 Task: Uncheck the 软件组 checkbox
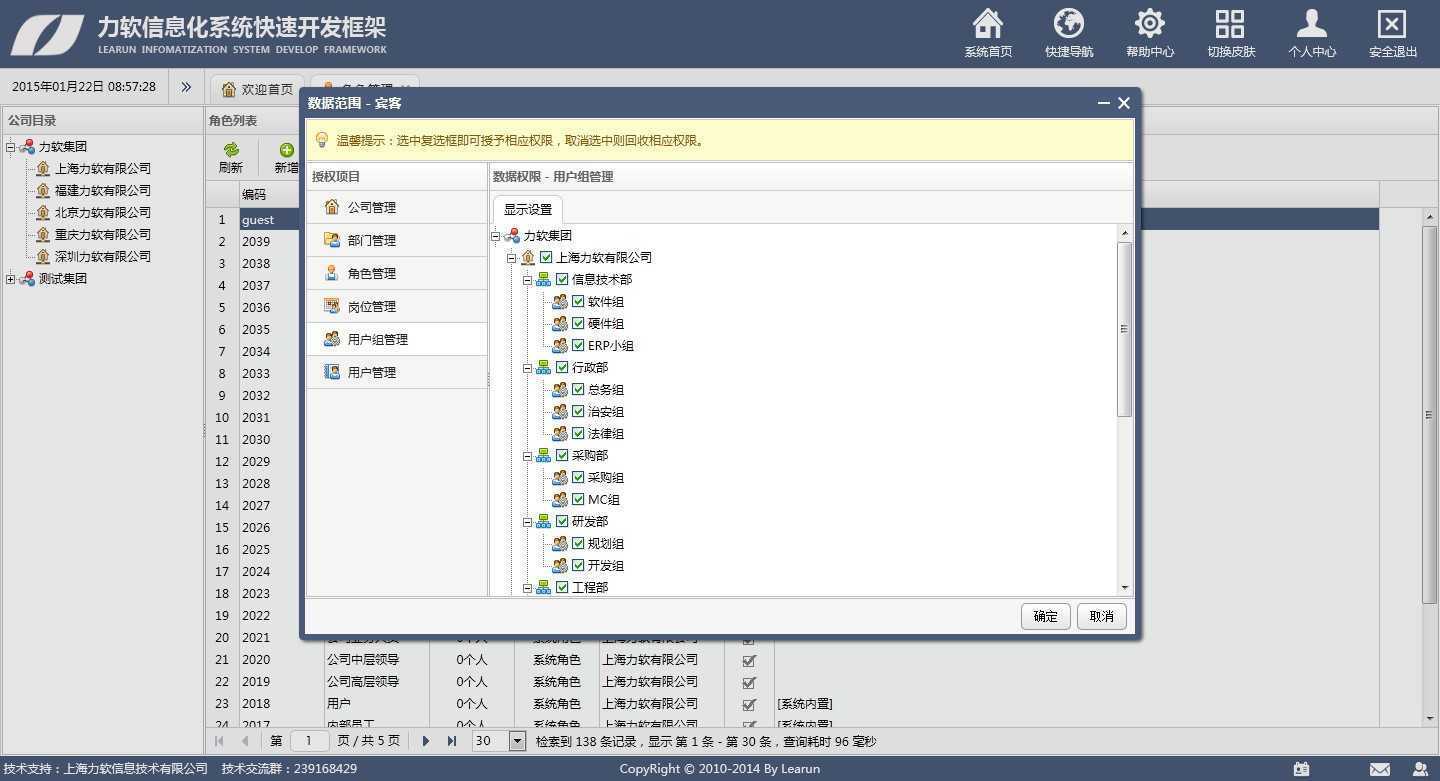(578, 301)
